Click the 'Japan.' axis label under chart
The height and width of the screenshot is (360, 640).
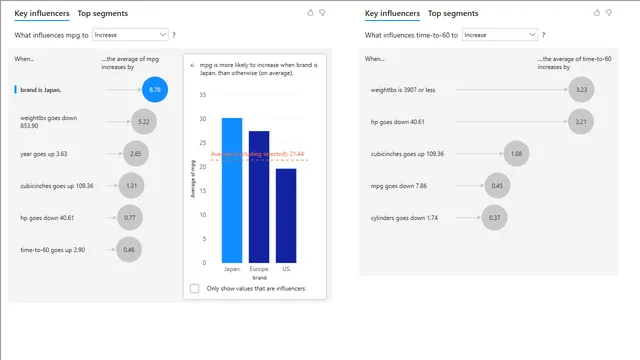[x=232, y=269]
